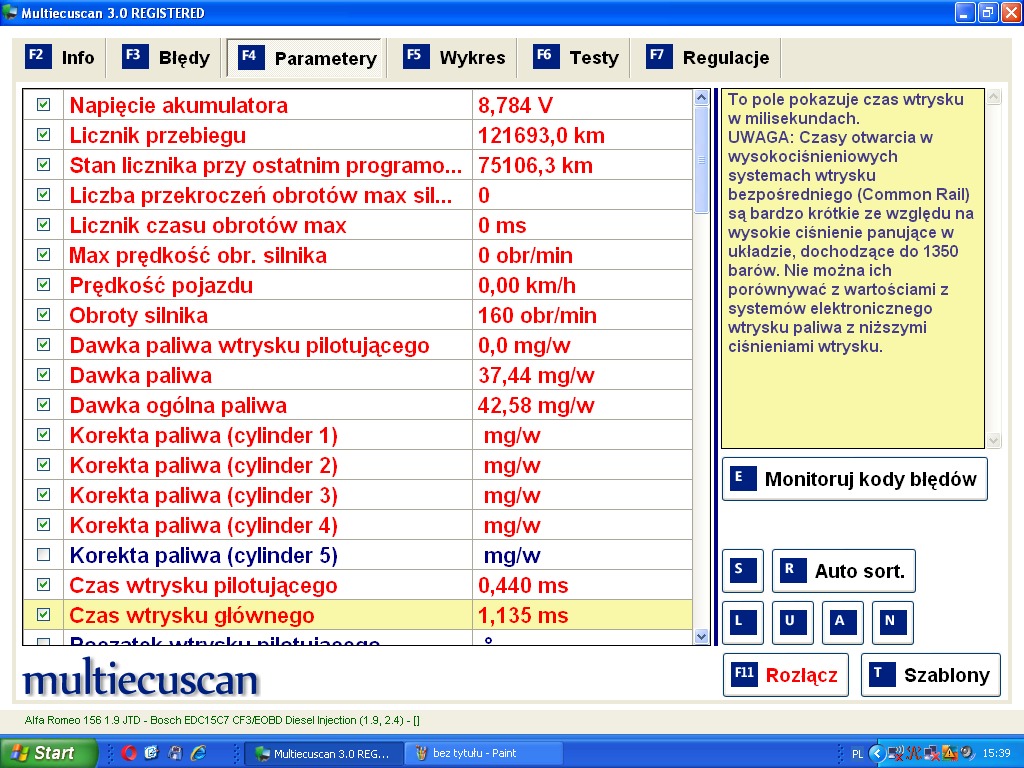Click the N shortcut button

[x=892, y=621]
